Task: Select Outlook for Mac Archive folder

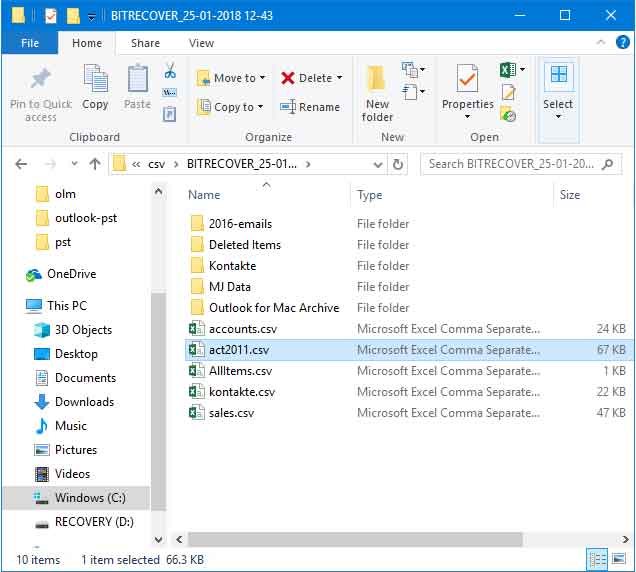Action: click(x=274, y=308)
